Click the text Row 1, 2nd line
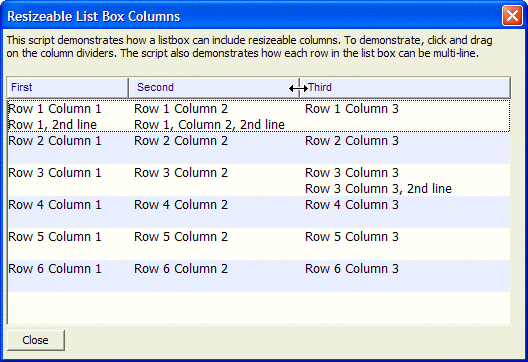Screen dimensions: 528x362 [x=53, y=125]
